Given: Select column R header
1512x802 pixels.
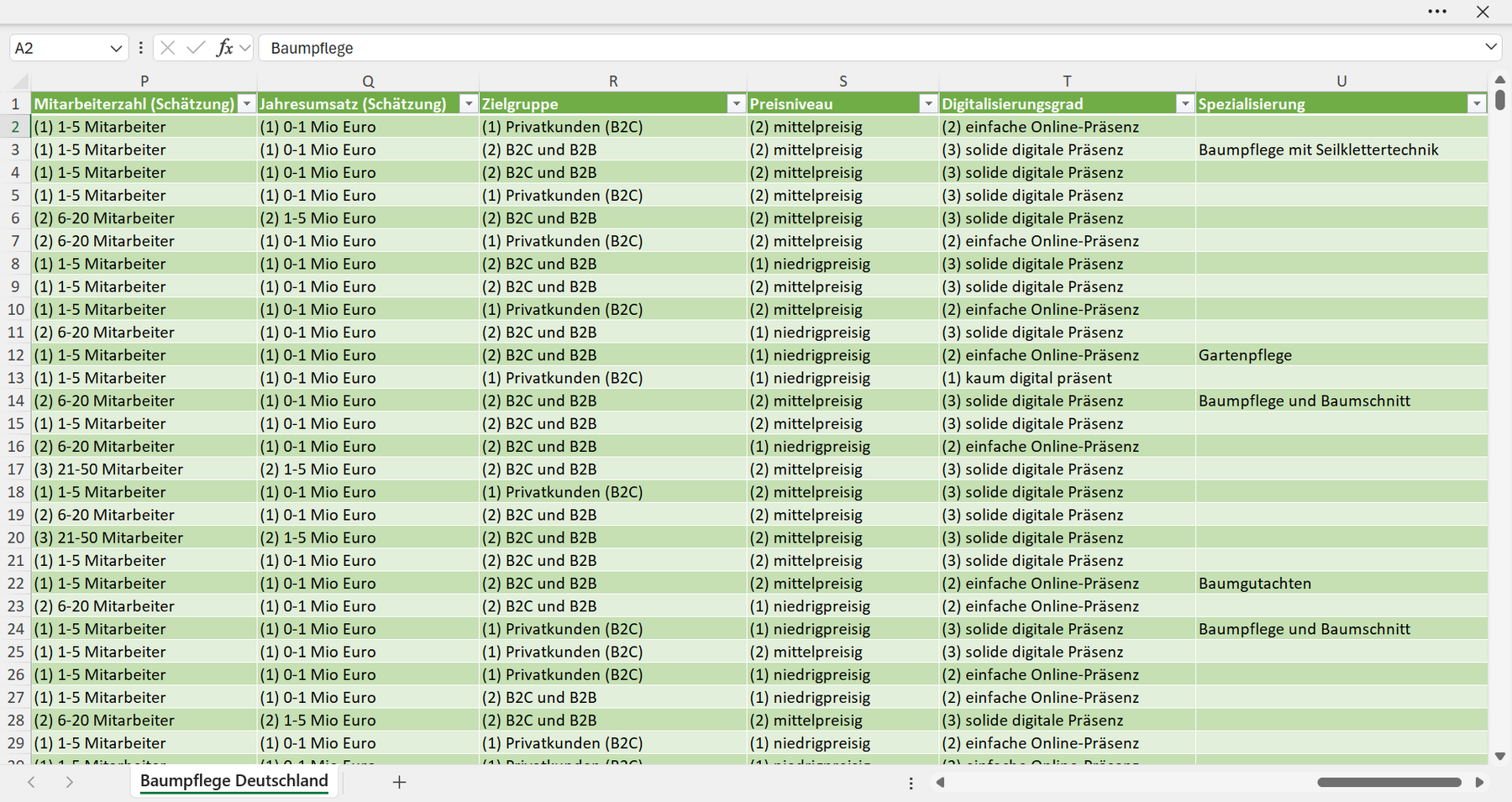Looking at the screenshot, I should (x=613, y=81).
